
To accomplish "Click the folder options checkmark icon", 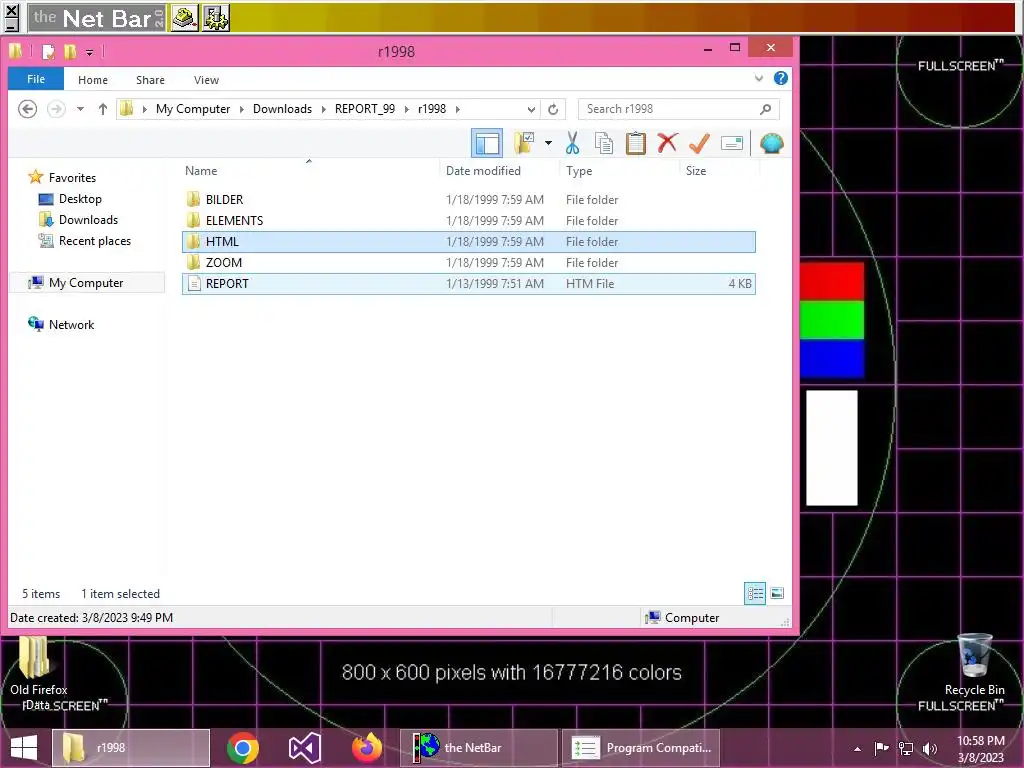I will pos(524,143).
